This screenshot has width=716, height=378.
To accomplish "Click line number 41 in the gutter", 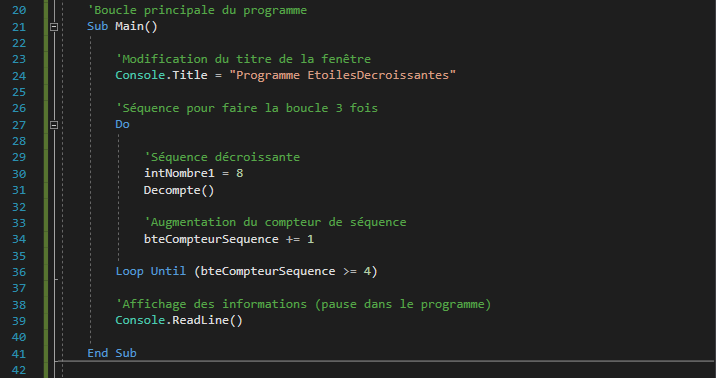I will point(19,354).
